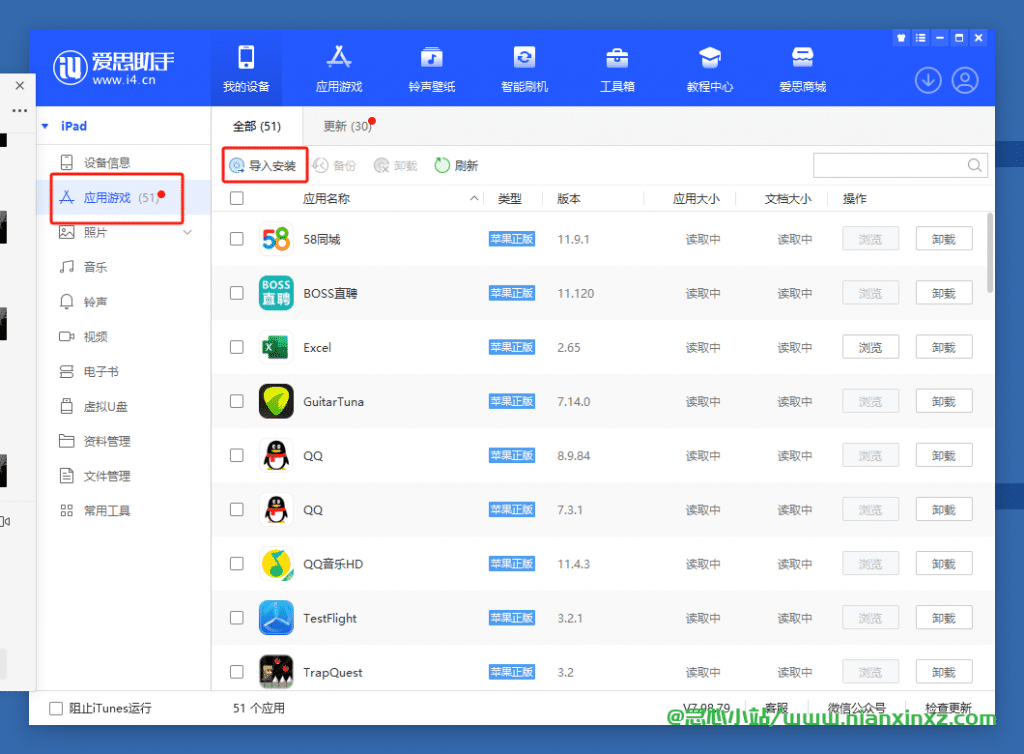1024x754 pixels.
Task: Select 常用工具 in sidebar
Action: click(106, 511)
